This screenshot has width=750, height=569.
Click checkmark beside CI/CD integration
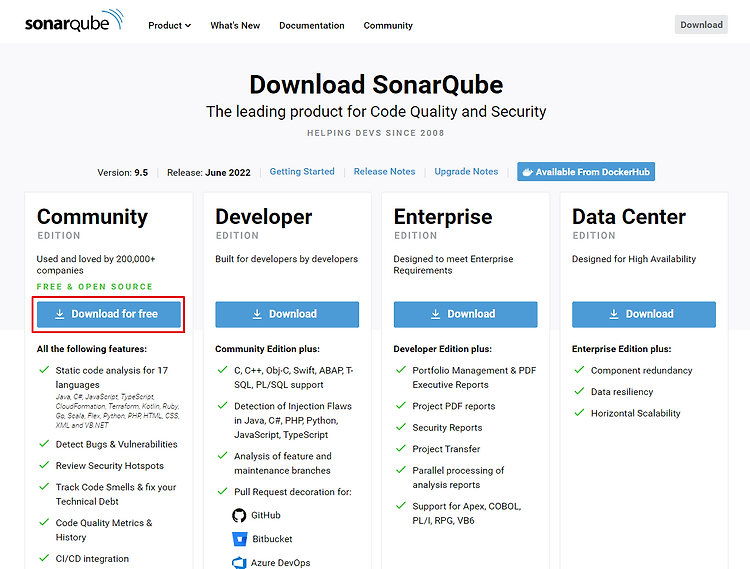[44, 558]
